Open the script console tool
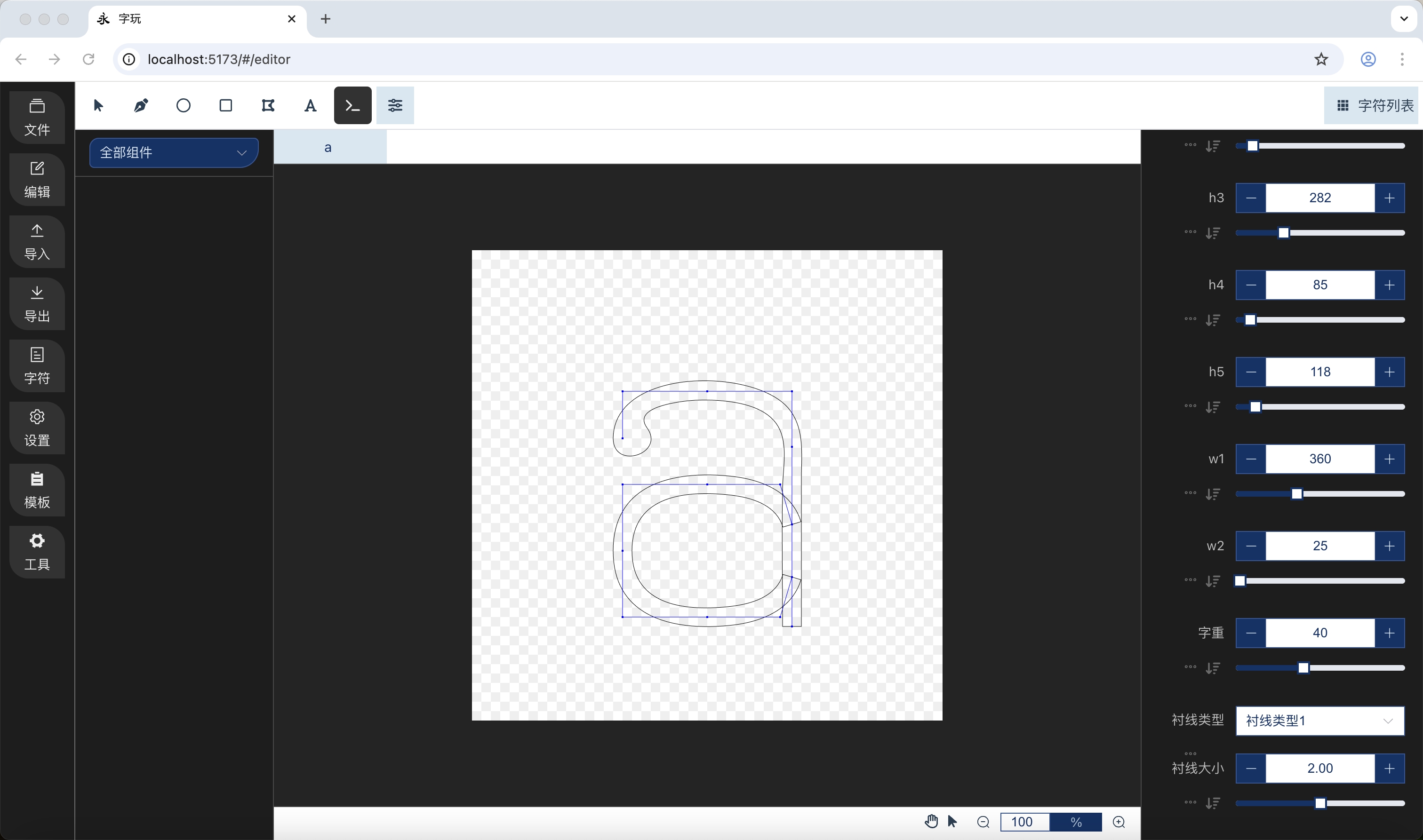Image resolution: width=1423 pixels, height=840 pixels. click(x=353, y=105)
